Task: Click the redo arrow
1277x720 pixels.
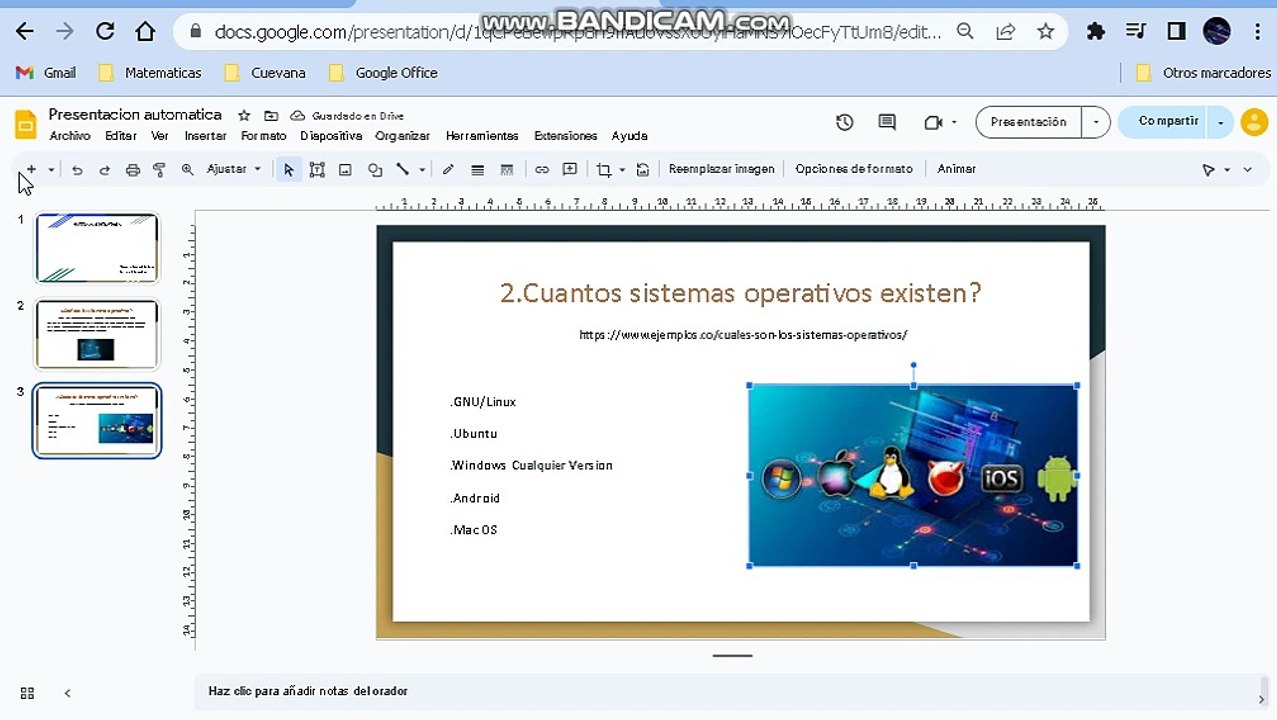Action: [104, 170]
